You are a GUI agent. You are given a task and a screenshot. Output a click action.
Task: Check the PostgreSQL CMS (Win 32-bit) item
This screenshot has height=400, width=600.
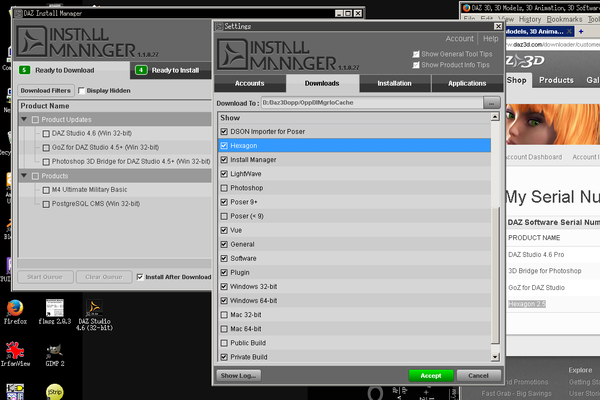(x=46, y=204)
